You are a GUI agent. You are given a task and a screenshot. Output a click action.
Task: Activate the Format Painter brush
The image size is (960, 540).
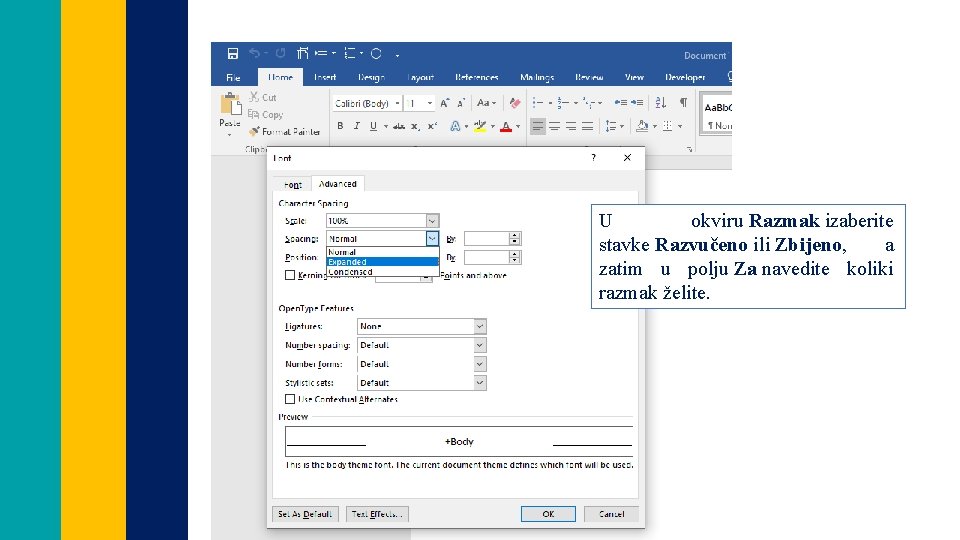click(x=285, y=132)
